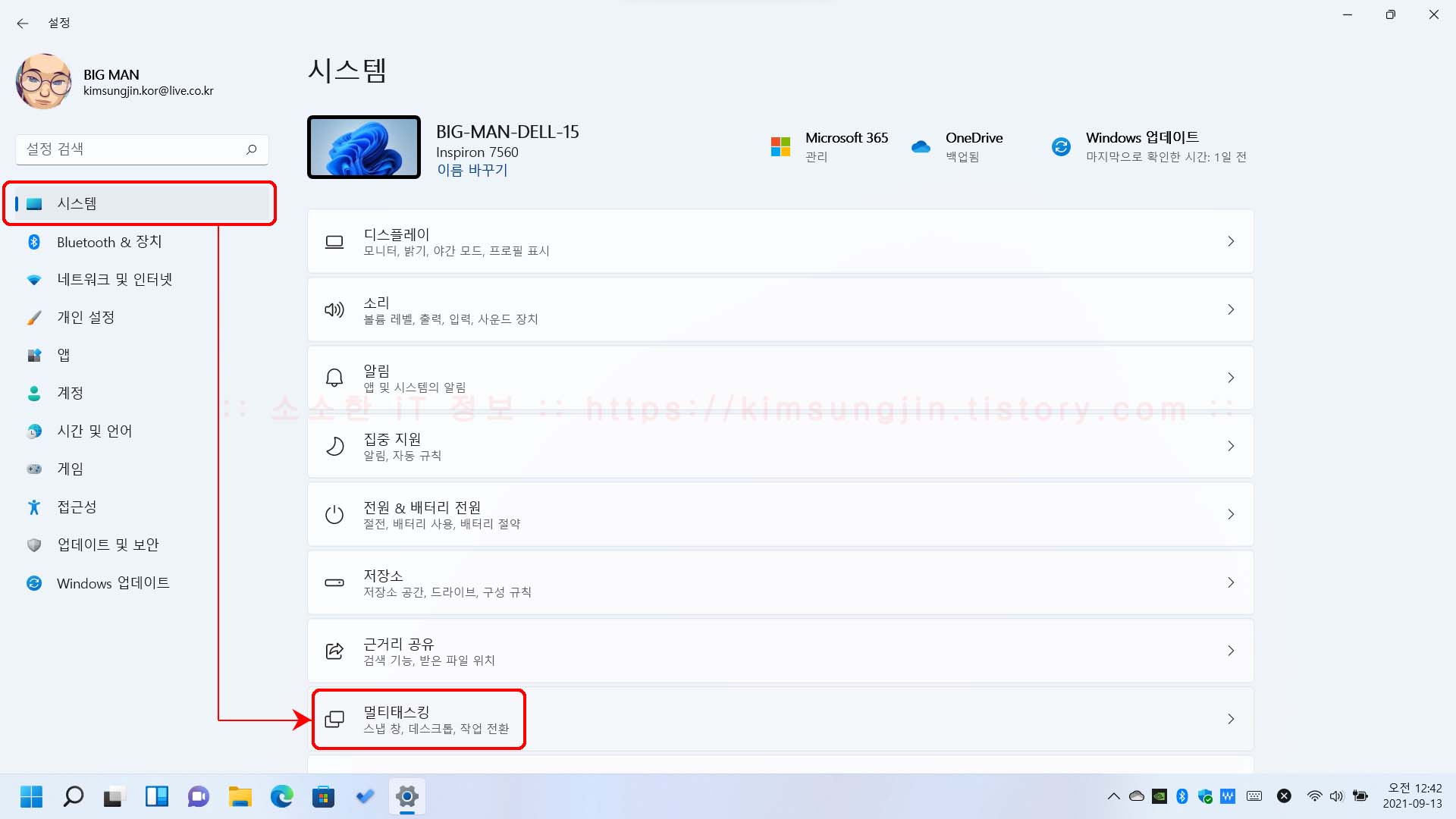Click the OneDrive cloud icon
The height and width of the screenshot is (819, 1456).
point(921,147)
